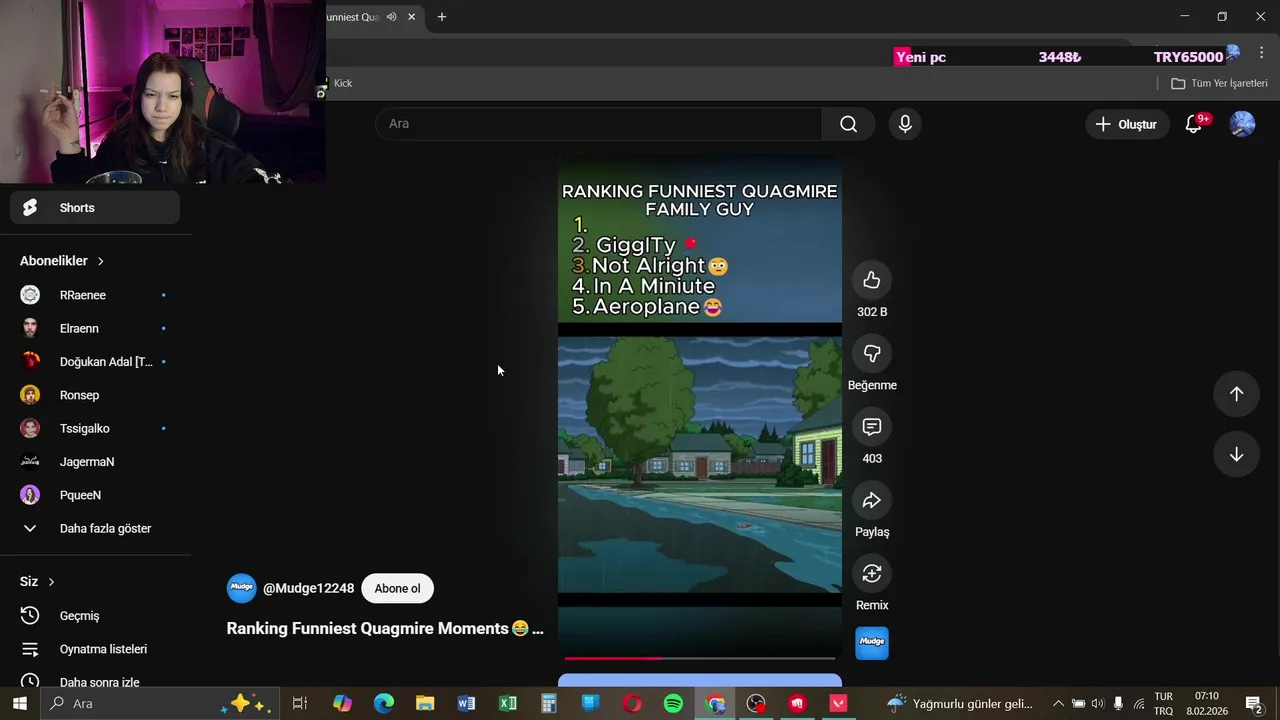
Task: Focus the YouTube Ara search field
Action: click(600, 124)
